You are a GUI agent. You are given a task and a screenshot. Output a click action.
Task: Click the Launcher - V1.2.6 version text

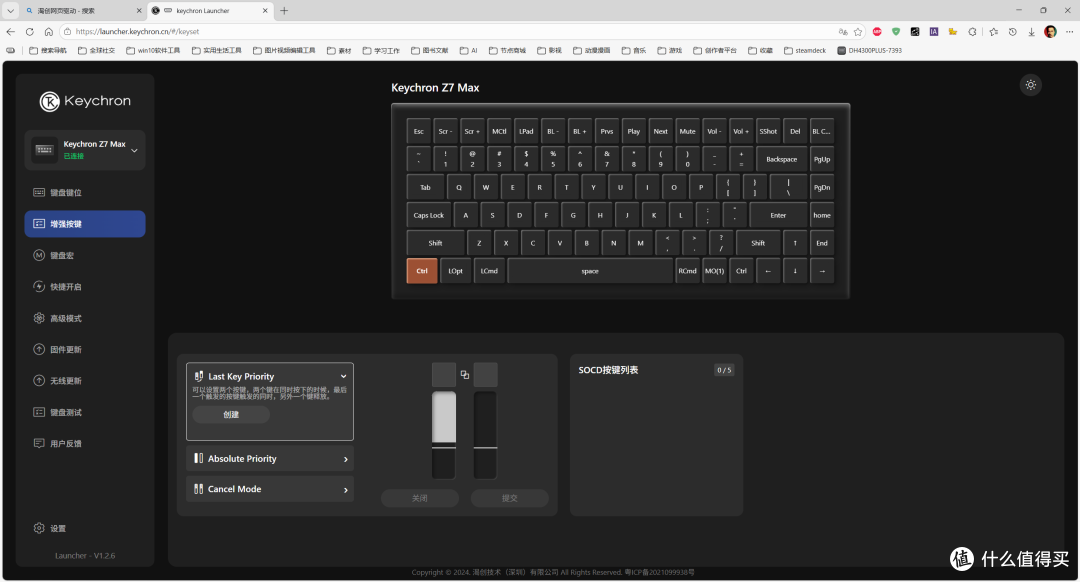85,555
